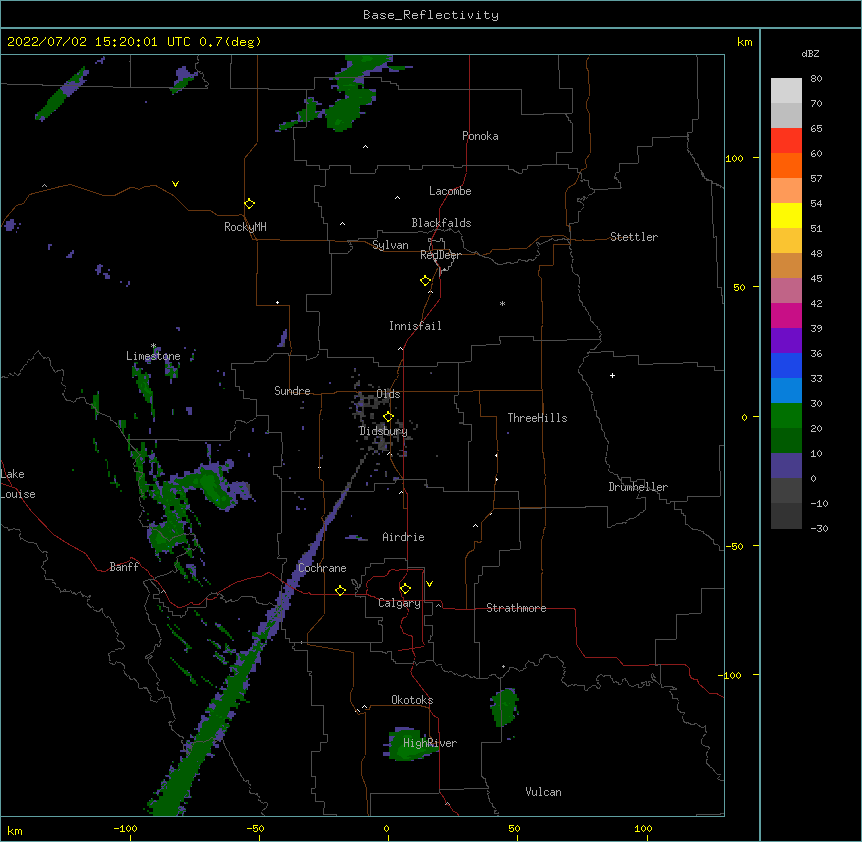
Task: Select the Sylvan label
Action: (390, 245)
